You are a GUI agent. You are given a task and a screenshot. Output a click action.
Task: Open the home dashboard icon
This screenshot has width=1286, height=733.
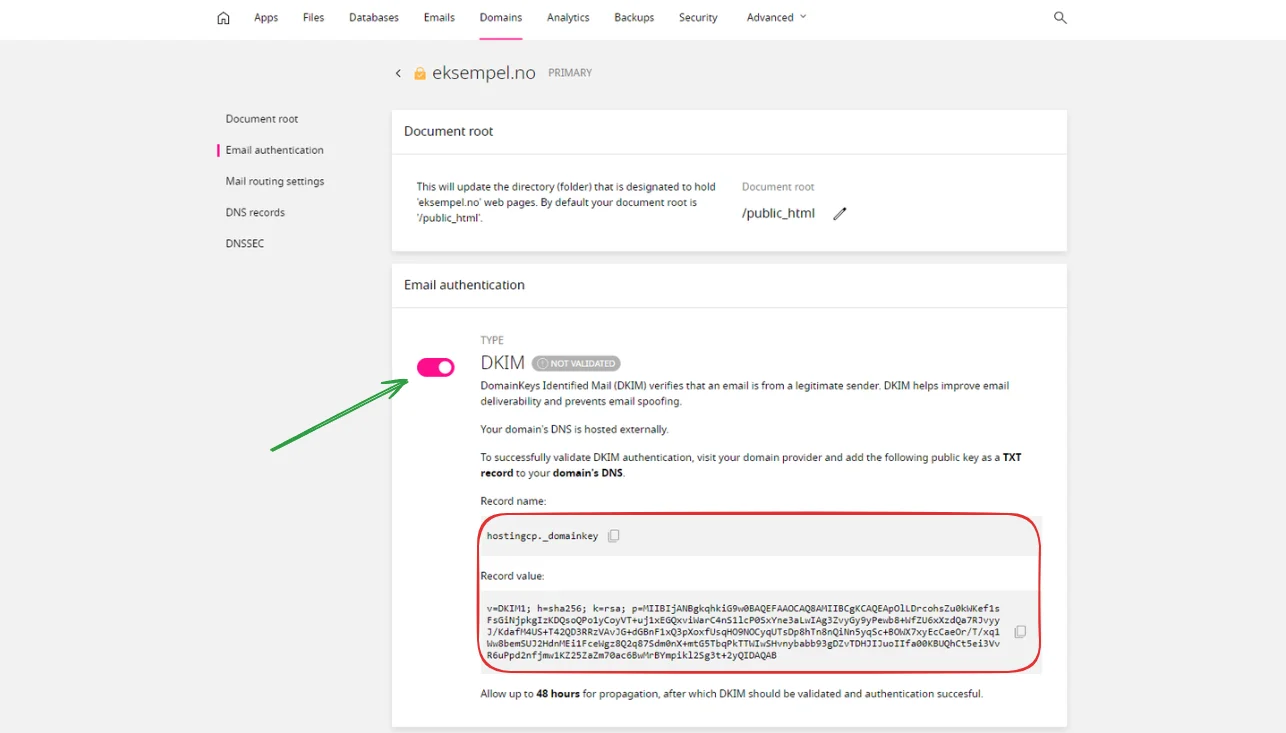point(223,18)
